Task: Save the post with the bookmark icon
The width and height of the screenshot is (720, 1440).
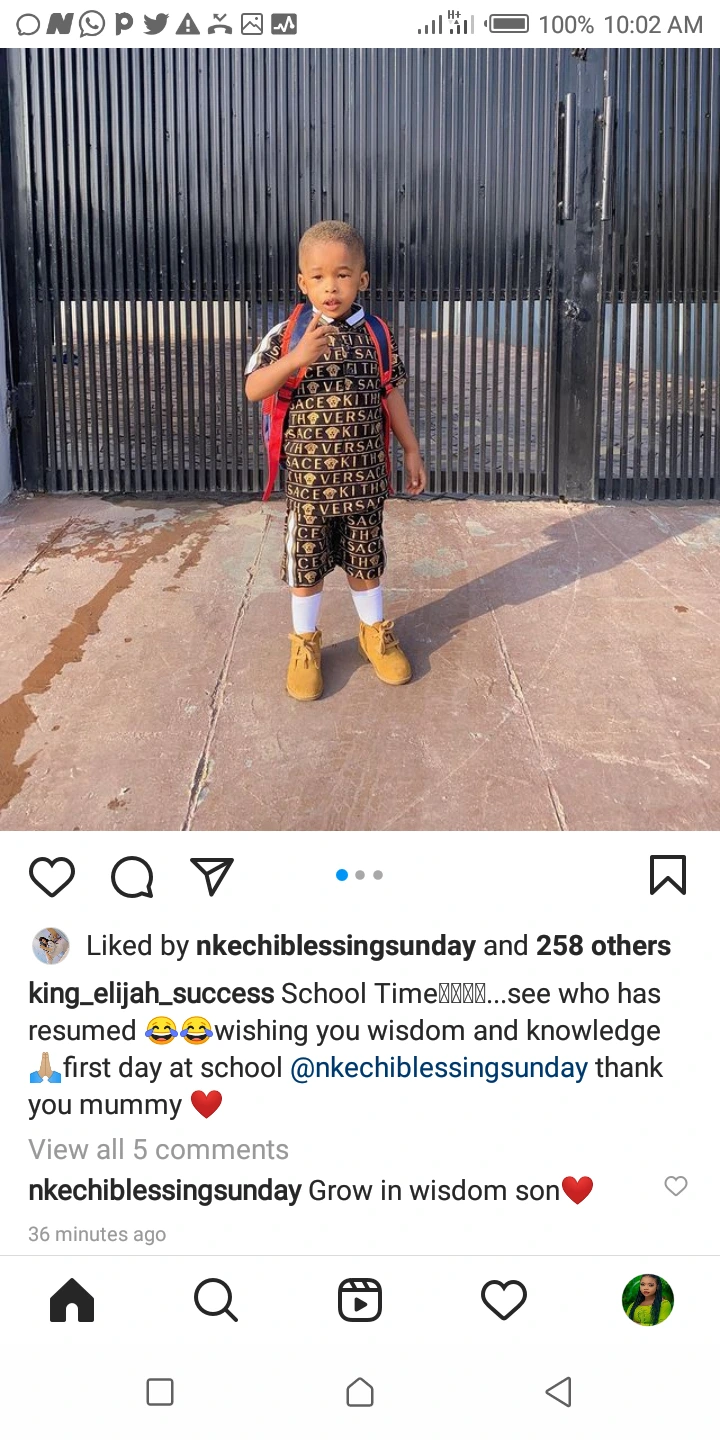Action: (x=667, y=875)
